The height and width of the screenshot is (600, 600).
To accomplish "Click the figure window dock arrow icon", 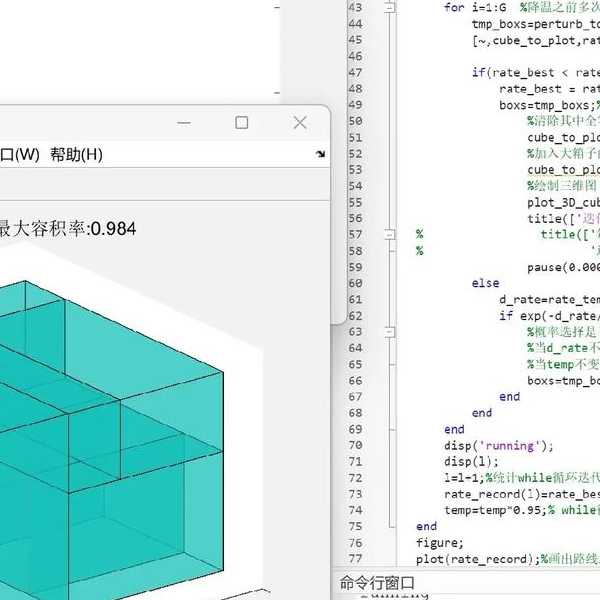I will click(320, 154).
